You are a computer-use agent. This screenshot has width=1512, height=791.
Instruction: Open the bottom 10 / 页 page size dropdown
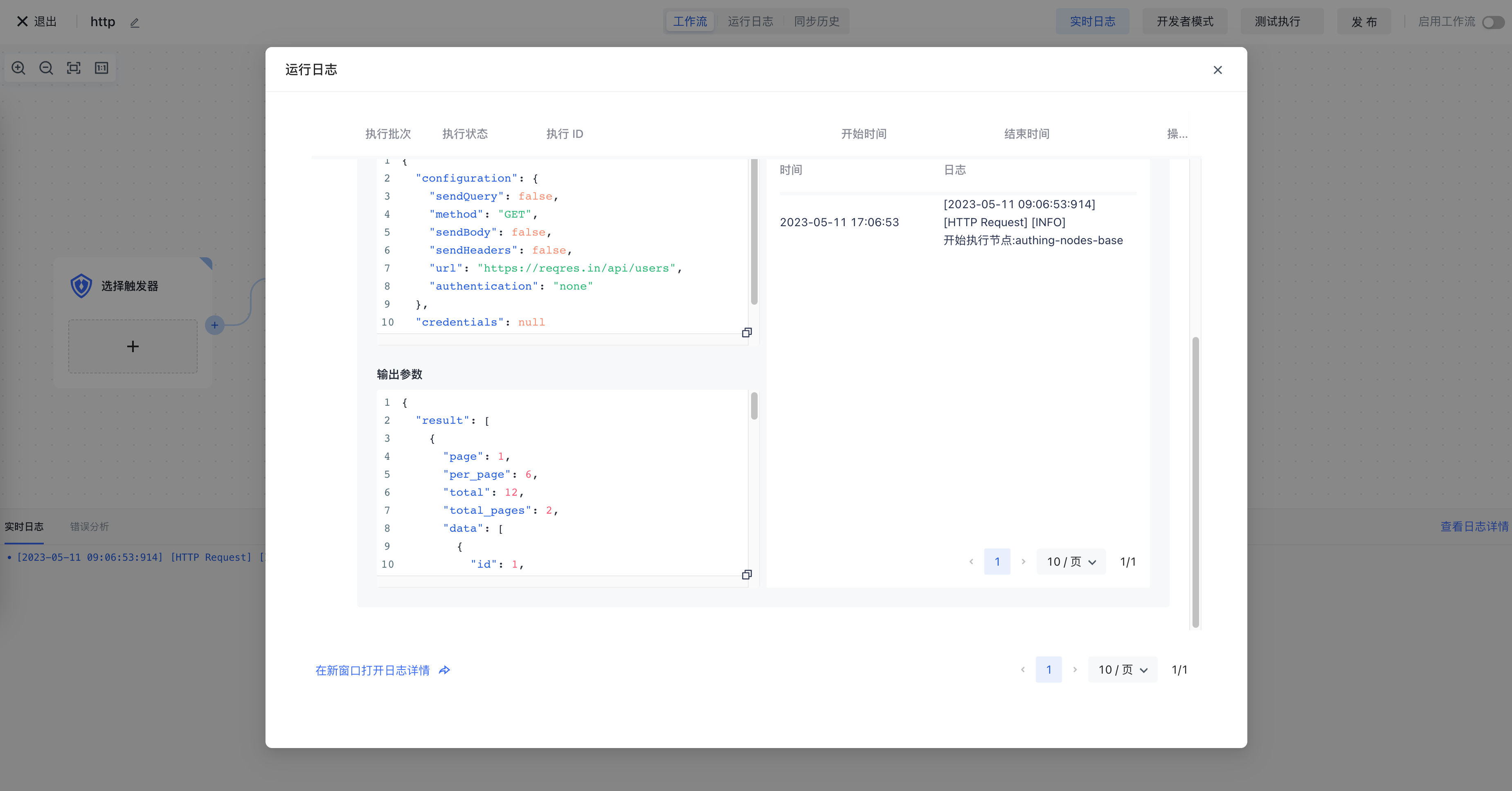[x=1122, y=670]
